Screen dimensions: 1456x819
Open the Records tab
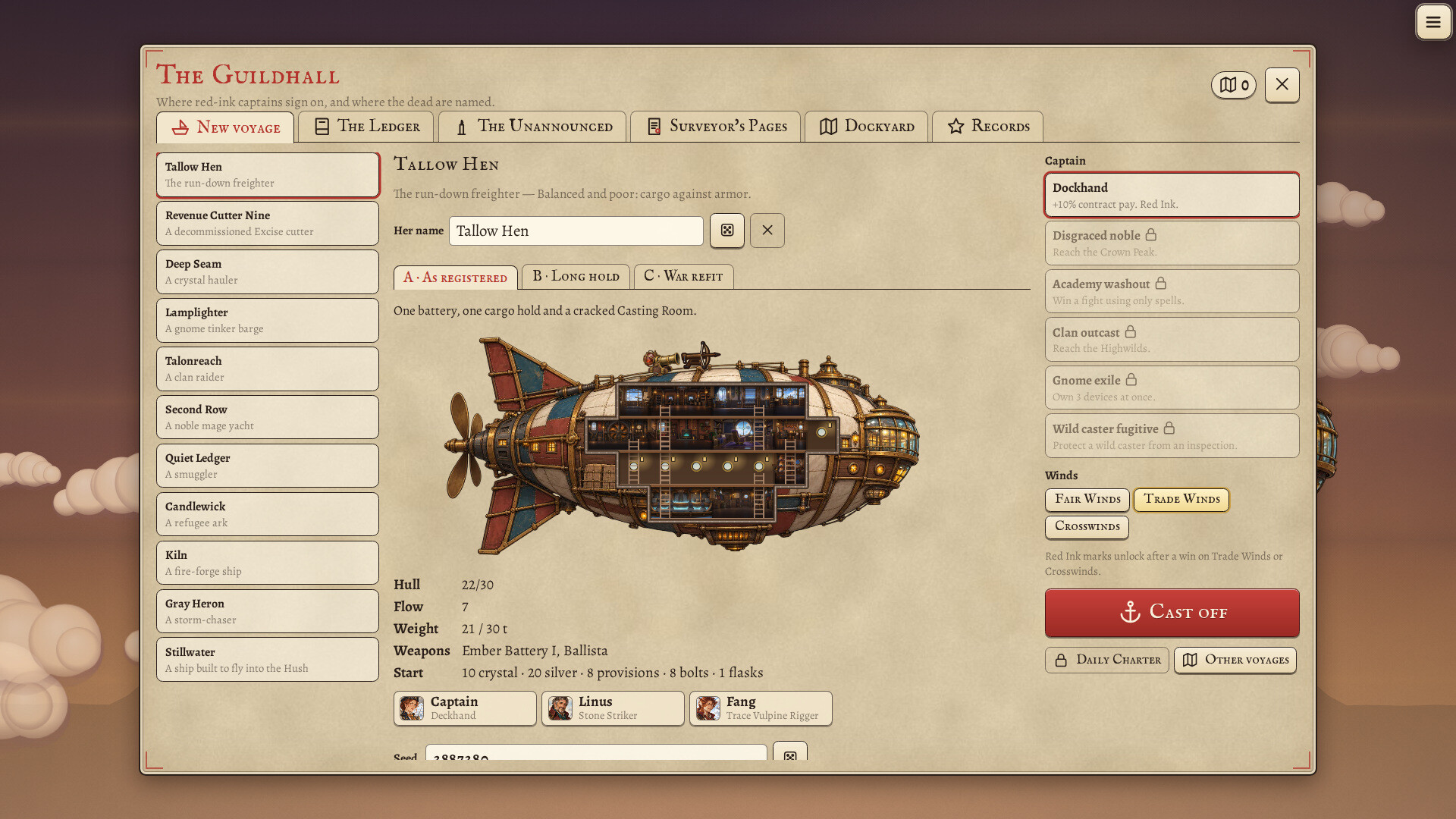pyautogui.click(x=987, y=127)
